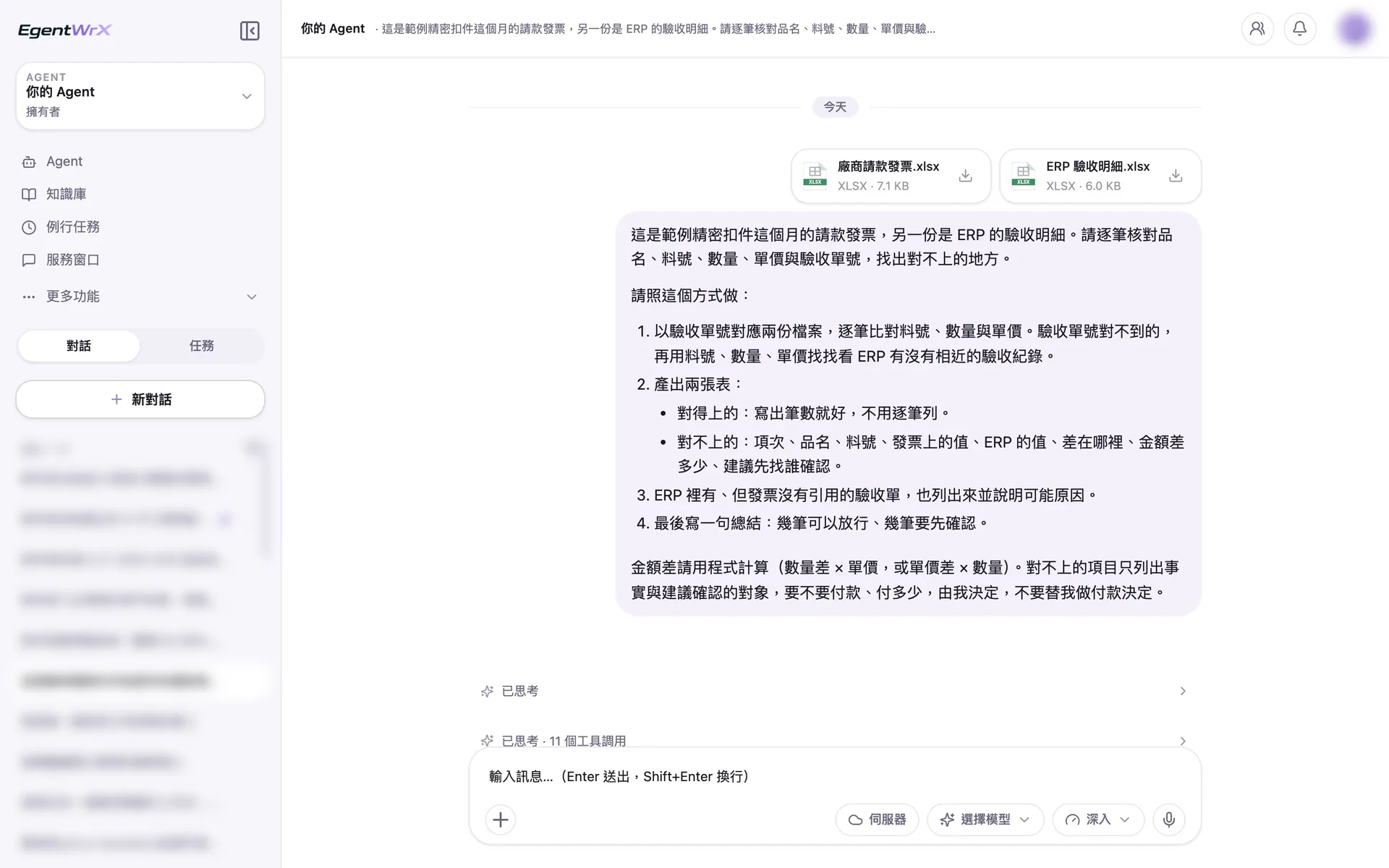Click the EgentWrX logo

pyautogui.click(x=64, y=30)
